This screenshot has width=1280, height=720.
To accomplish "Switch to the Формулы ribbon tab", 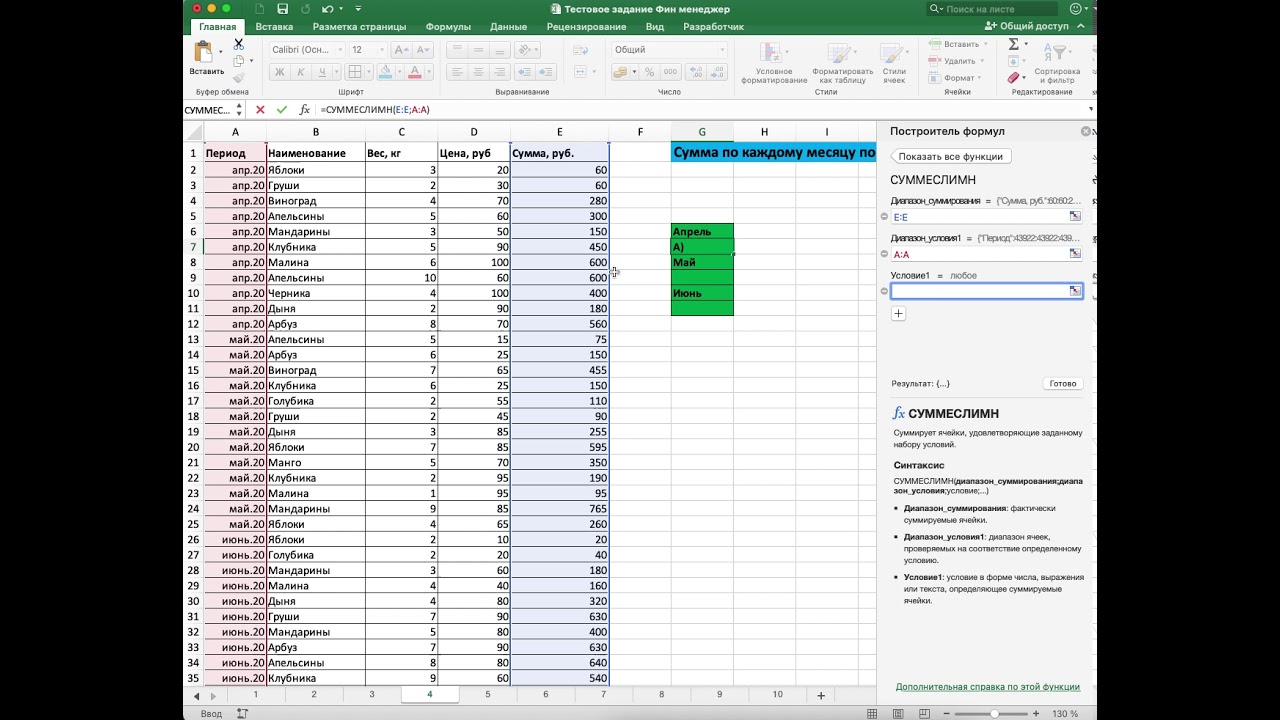I will click(448, 27).
